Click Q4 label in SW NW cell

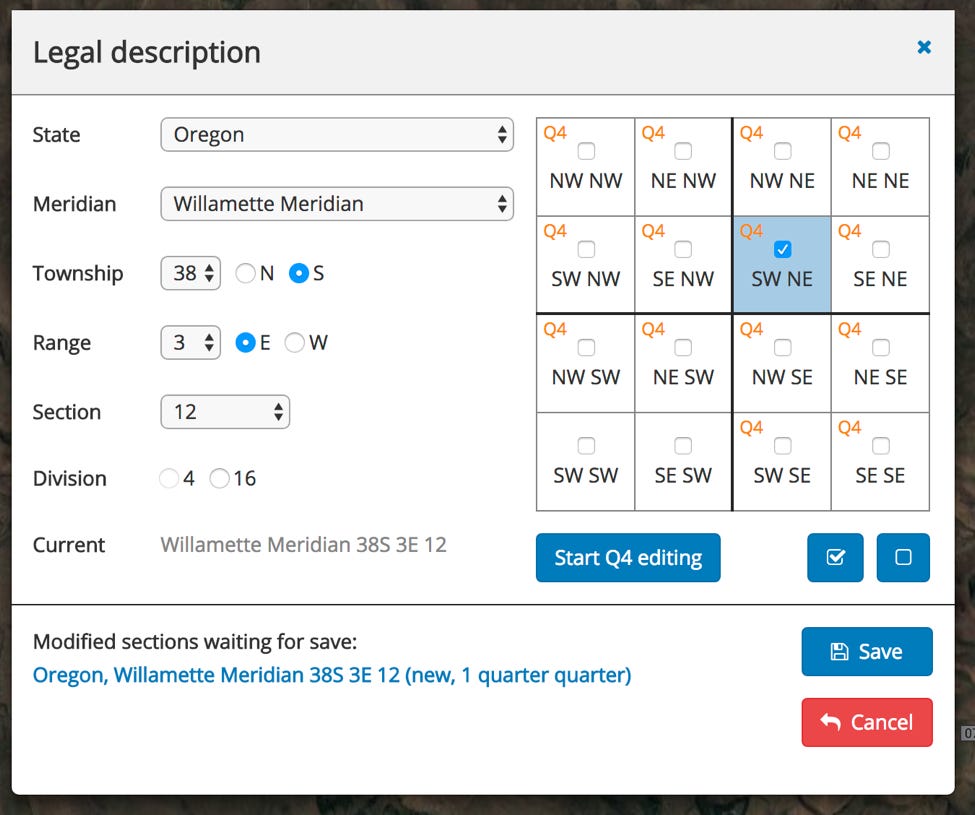point(555,231)
